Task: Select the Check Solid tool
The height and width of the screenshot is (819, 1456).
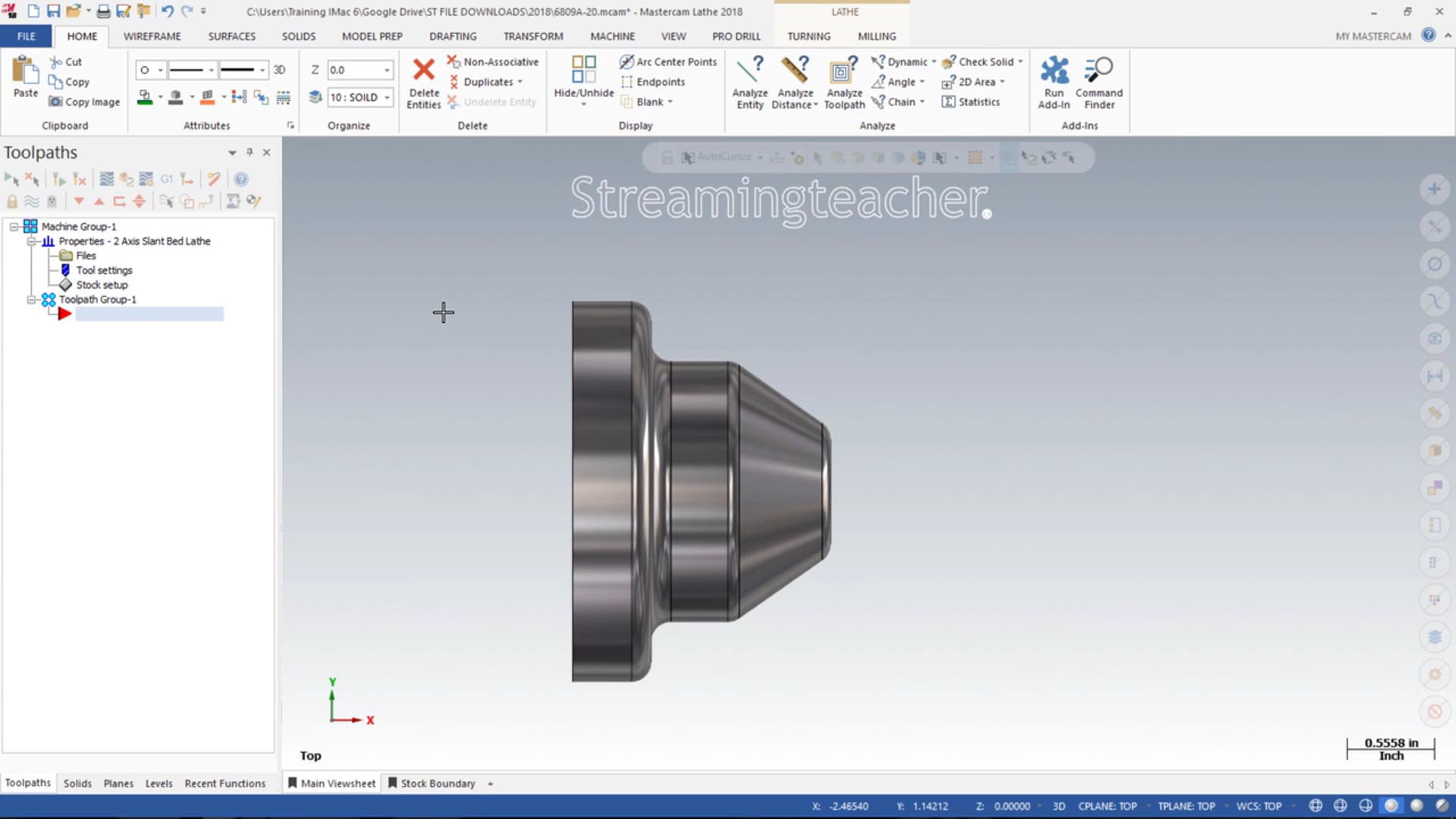Action: click(981, 61)
